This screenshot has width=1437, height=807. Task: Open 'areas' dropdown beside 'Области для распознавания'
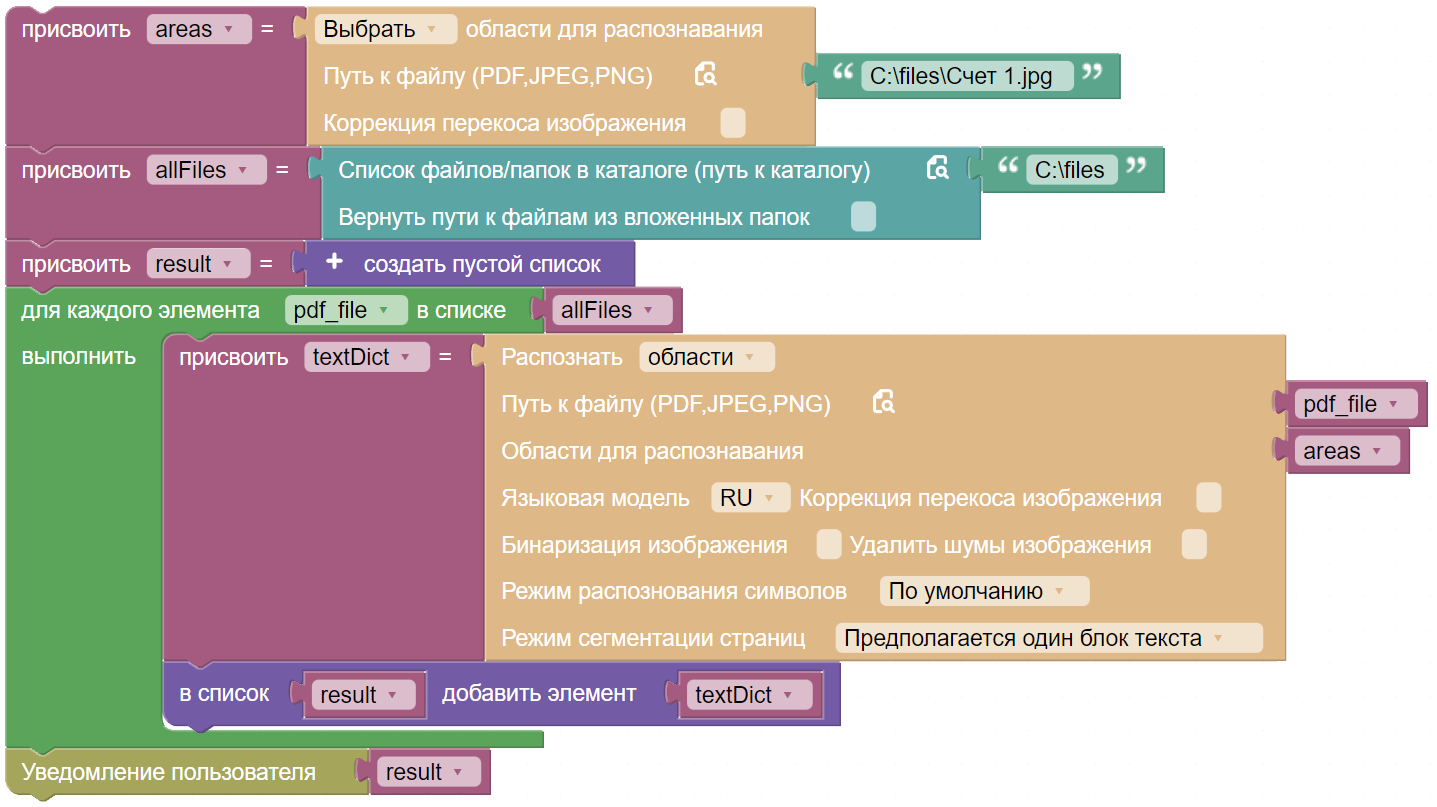[x=1347, y=451]
